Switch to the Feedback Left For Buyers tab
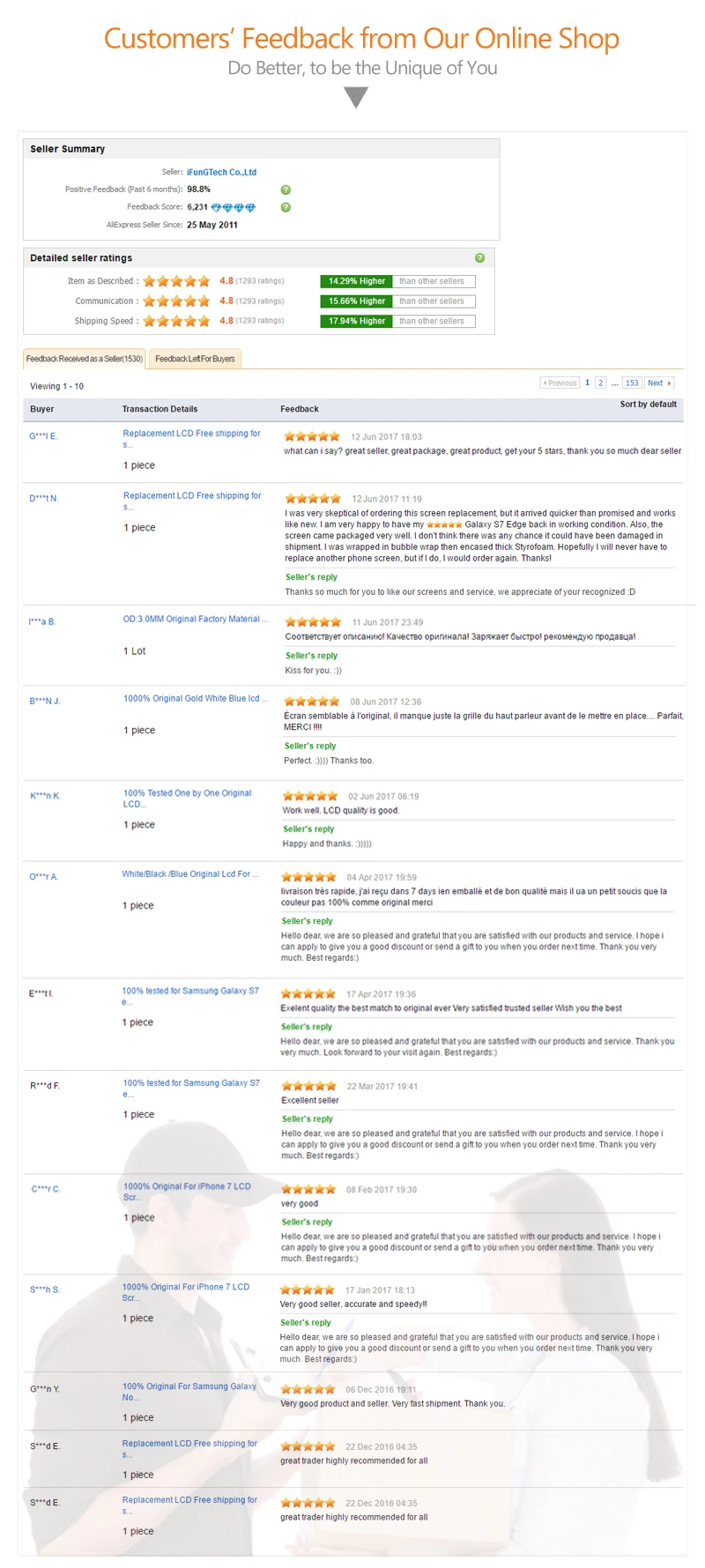Screen dimensions: 705x1568 coord(195,360)
